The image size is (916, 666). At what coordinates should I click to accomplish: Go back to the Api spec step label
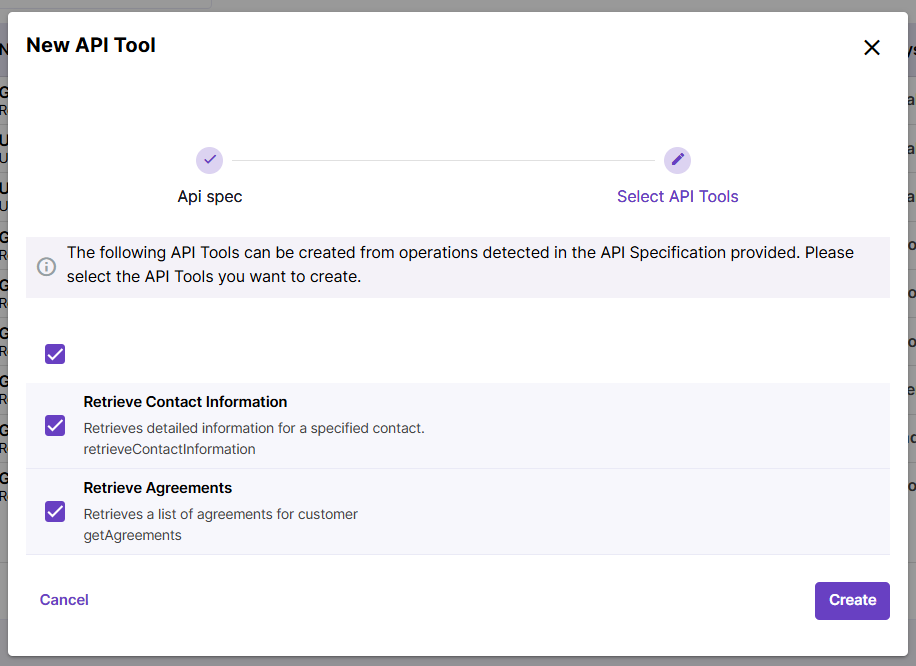pos(210,197)
